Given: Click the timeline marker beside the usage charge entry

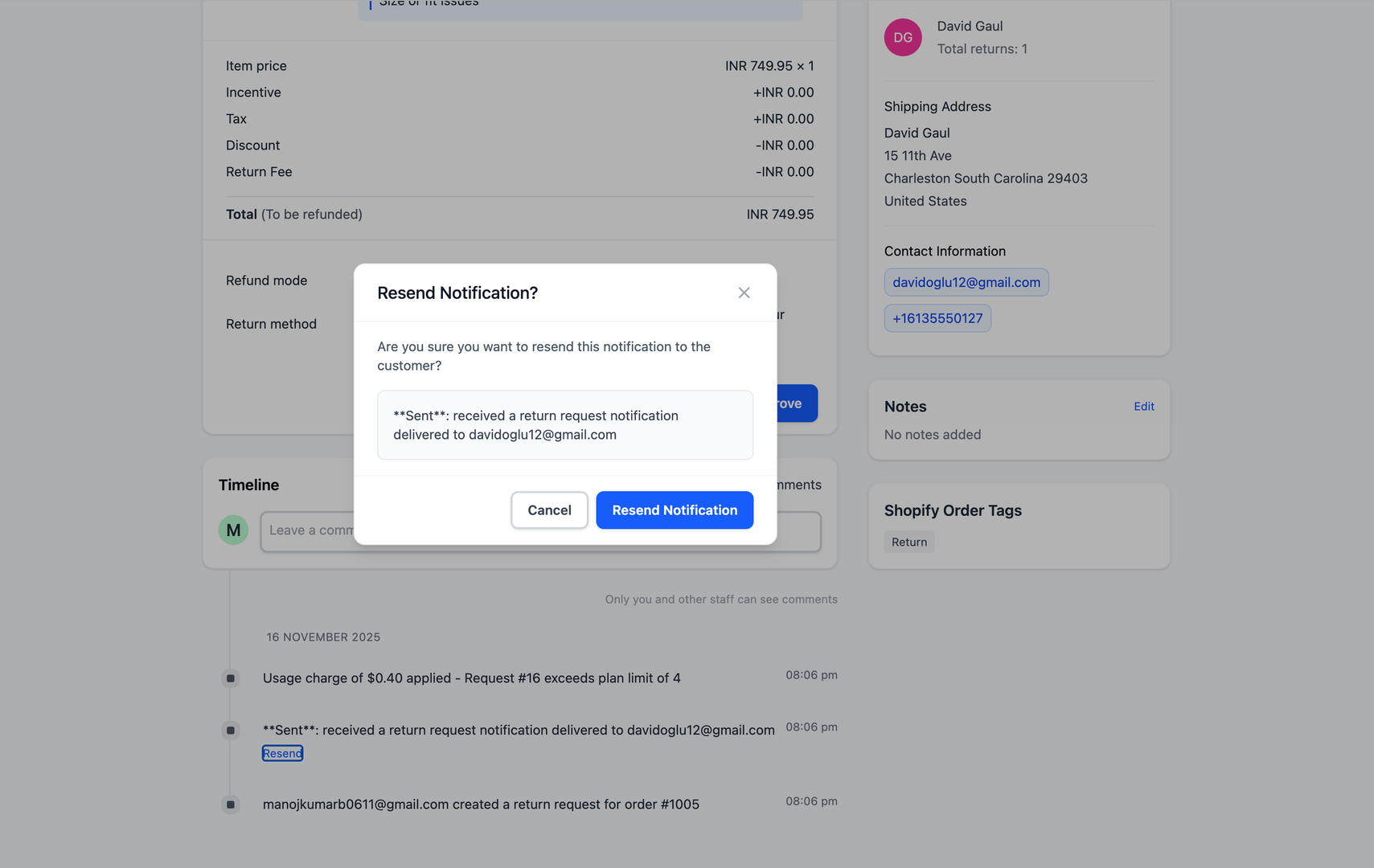Looking at the screenshot, I should click(x=231, y=678).
